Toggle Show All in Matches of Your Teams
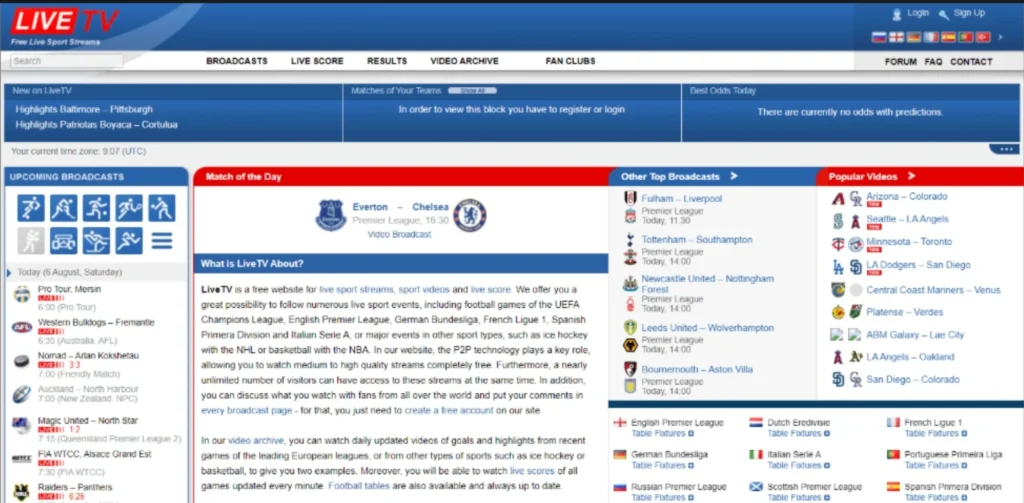The width and height of the screenshot is (1024, 503). (473, 91)
